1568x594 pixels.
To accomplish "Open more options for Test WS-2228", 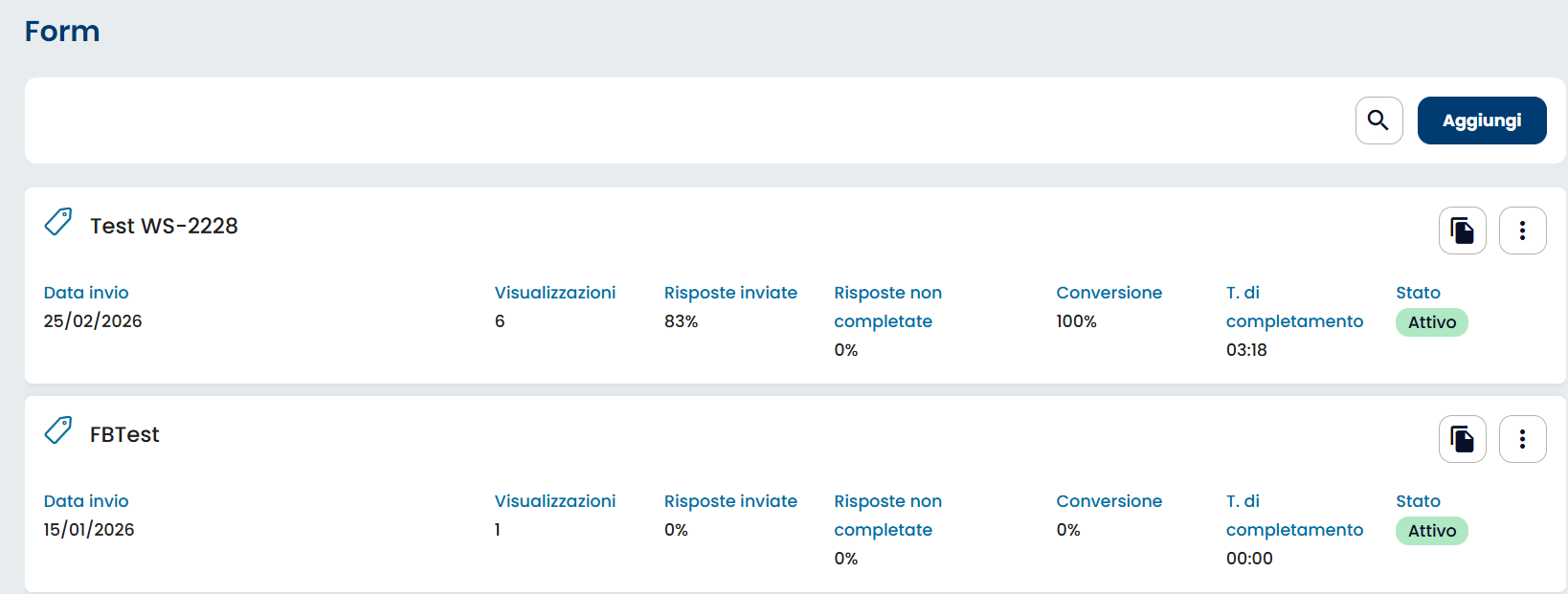I will pos(1522,231).
